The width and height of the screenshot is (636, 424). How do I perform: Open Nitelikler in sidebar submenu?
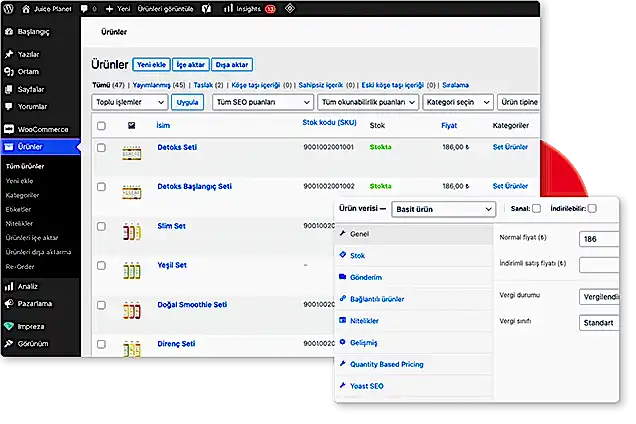pos(19,224)
